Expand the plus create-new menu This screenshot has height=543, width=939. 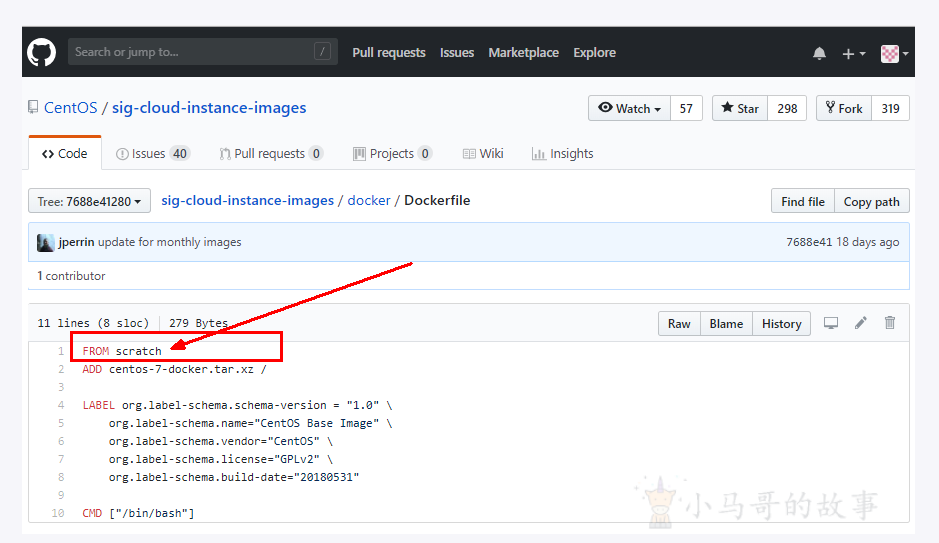(854, 54)
